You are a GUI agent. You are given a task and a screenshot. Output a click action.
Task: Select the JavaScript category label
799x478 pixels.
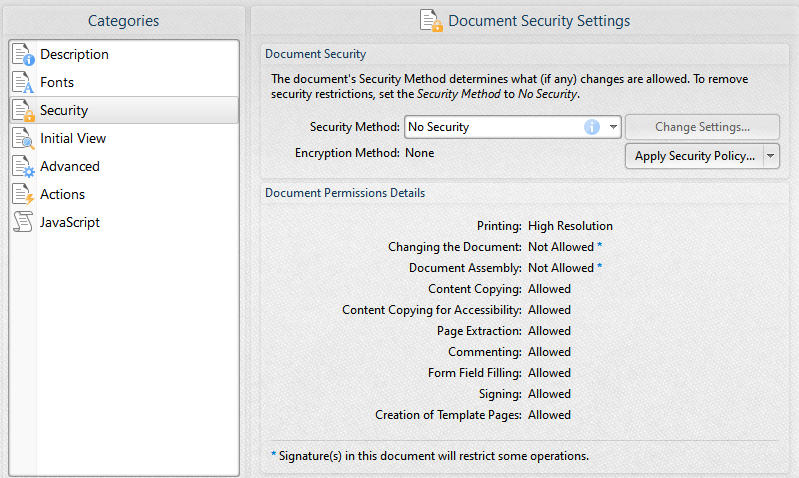[x=70, y=222]
